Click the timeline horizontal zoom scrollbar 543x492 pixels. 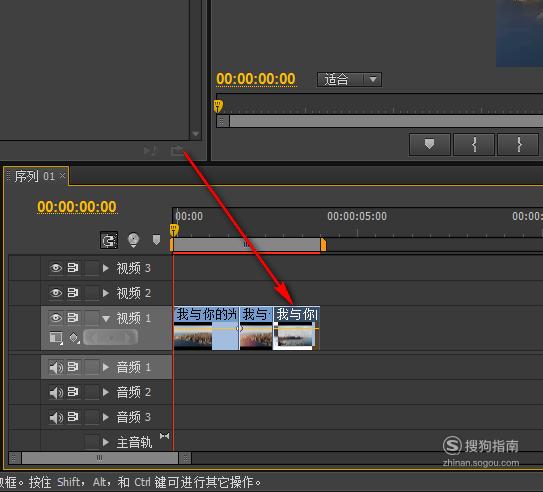[100, 458]
